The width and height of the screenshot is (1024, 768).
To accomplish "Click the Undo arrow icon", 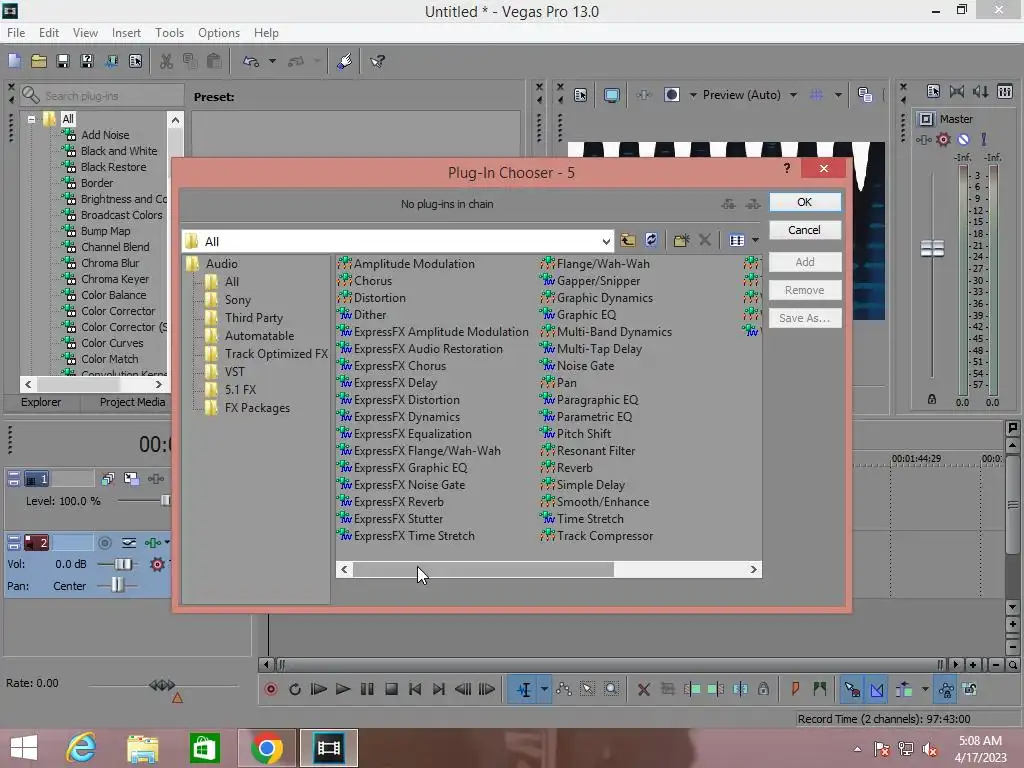I will click(x=251, y=61).
